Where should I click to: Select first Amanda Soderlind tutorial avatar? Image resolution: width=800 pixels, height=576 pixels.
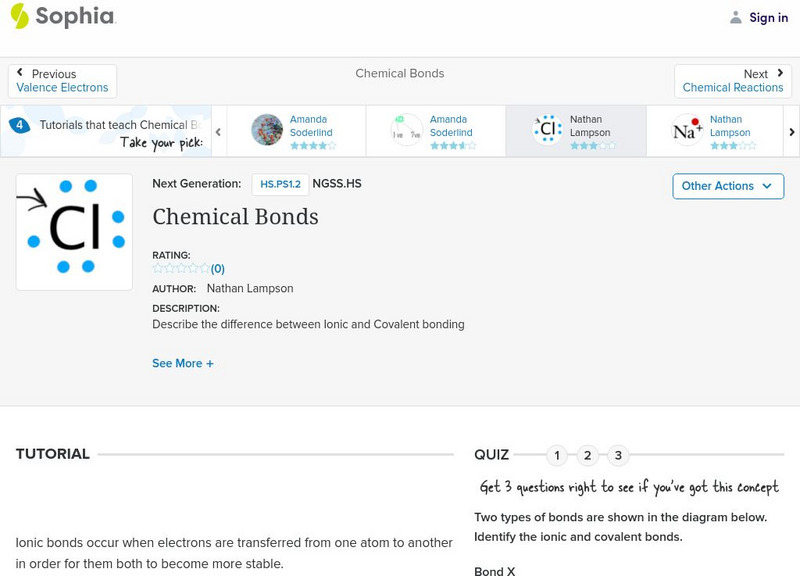click(x=267, y=130)
